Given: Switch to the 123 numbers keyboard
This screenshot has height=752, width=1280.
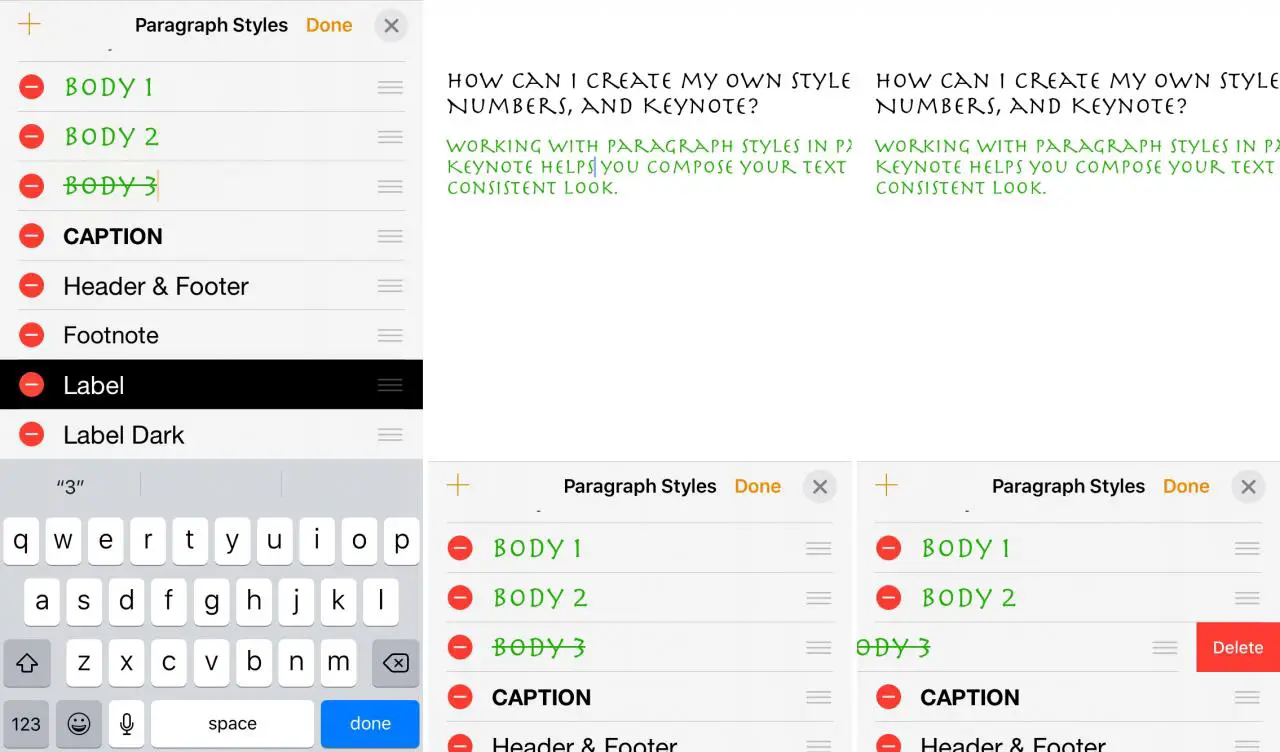Looking at the screenshot, I should coord(27,723).
